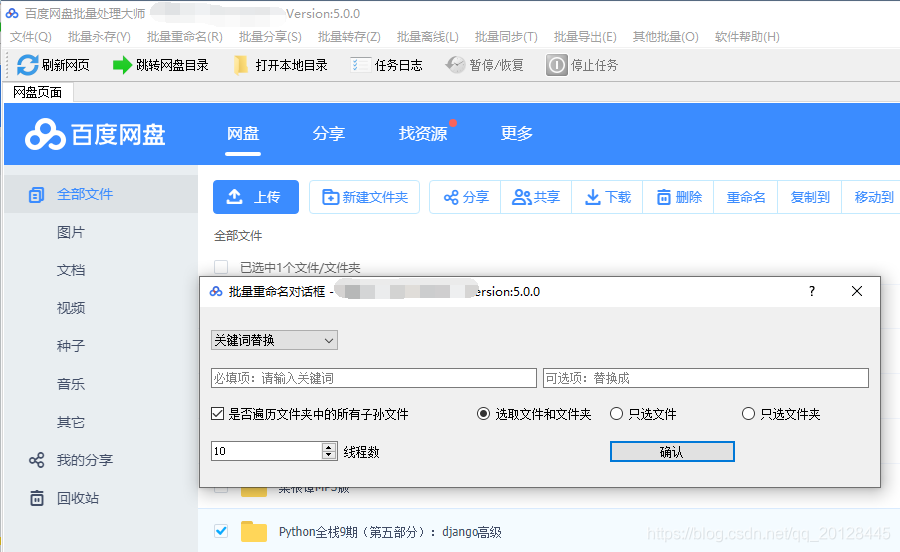Click the new folder plus icon
This screenshot has height=552, width=900.
[x=330, y=197]
